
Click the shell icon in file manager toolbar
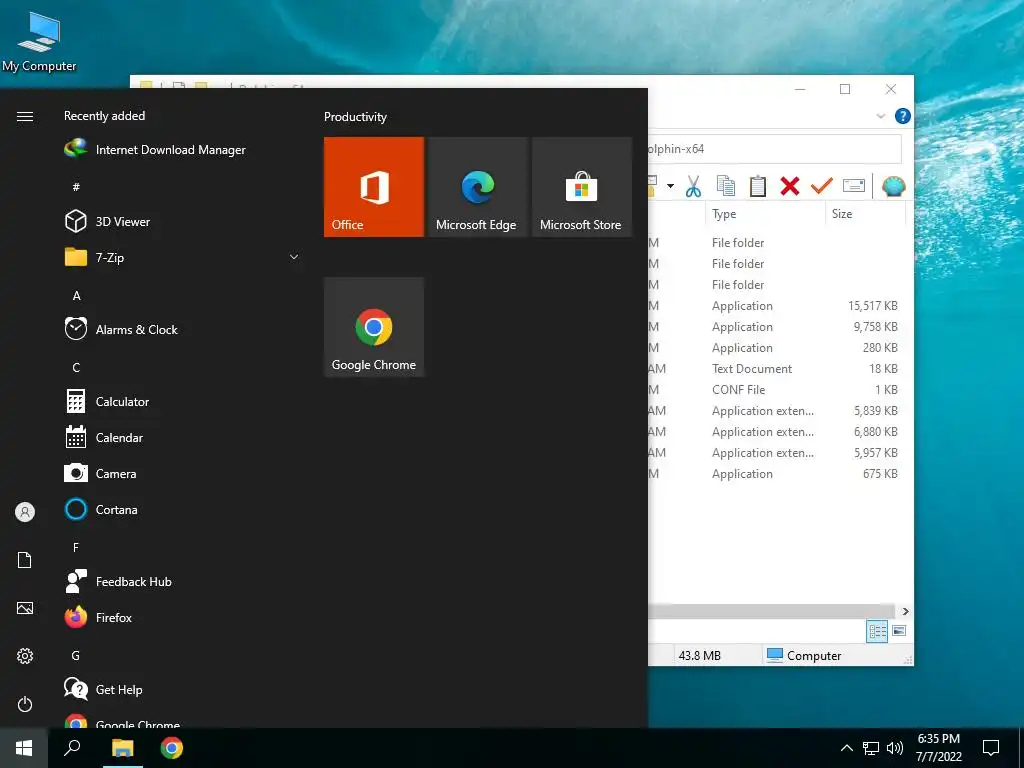pyautogui.click(x=893, y=186)
